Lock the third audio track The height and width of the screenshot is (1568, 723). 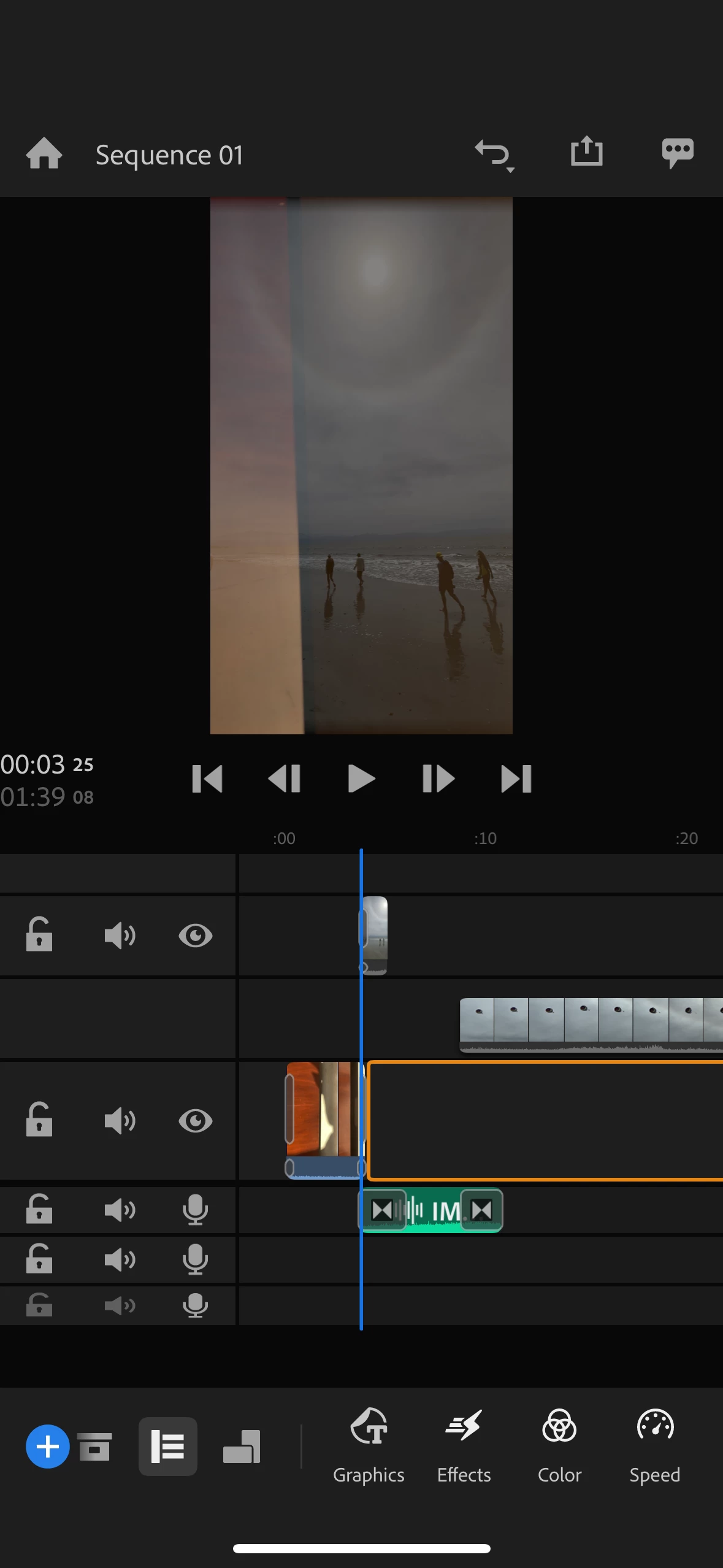click(x=39, y=1305)
